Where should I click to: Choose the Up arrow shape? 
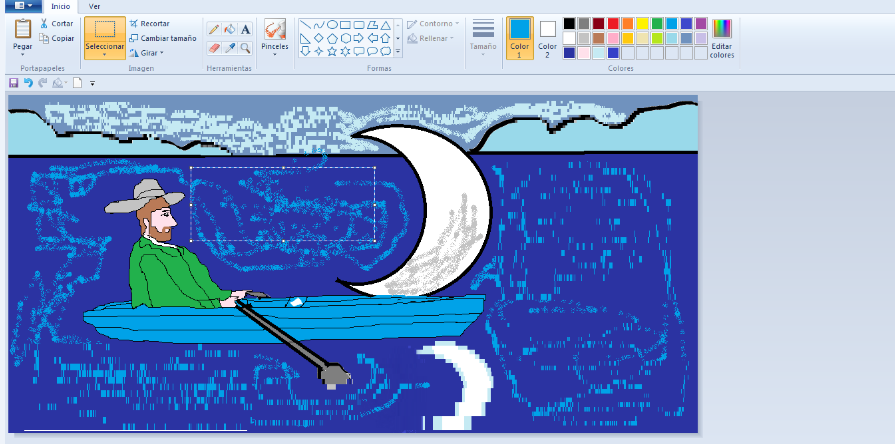[x=386, y=38]
